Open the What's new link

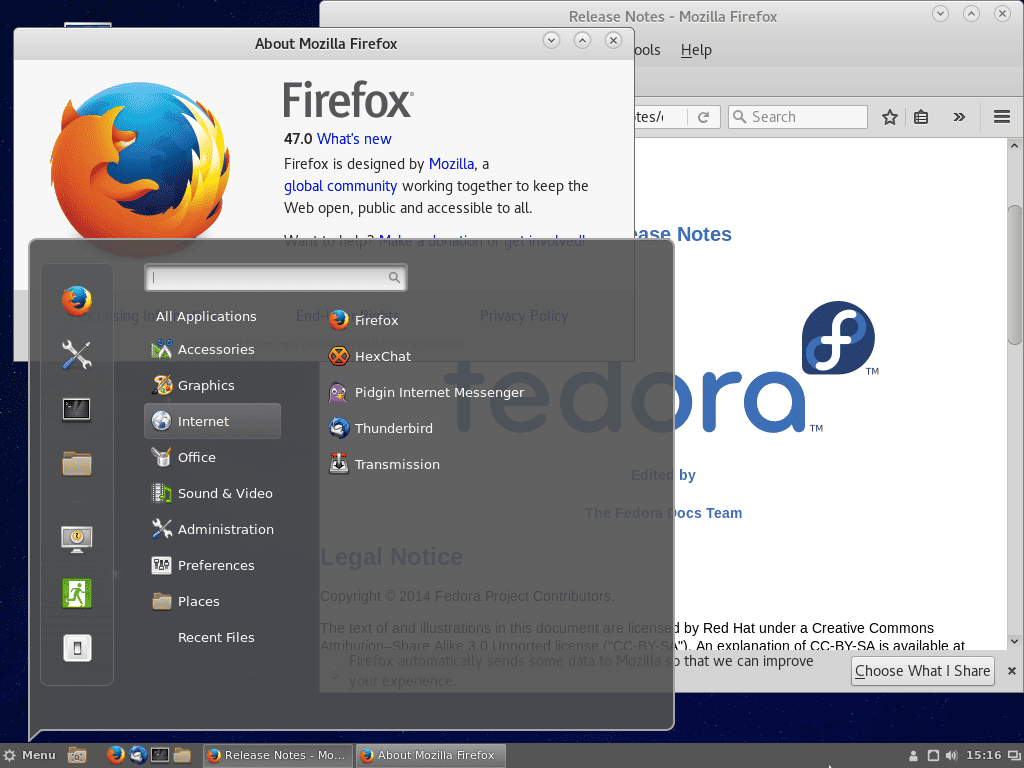tap(354, 138)
